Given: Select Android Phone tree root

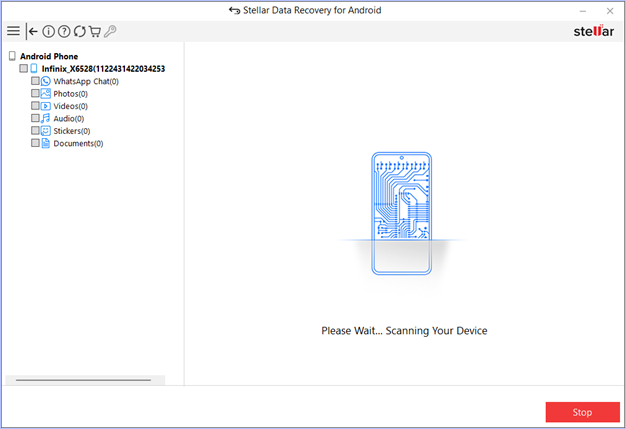Looking at the screenshot, I should [49, 56].
